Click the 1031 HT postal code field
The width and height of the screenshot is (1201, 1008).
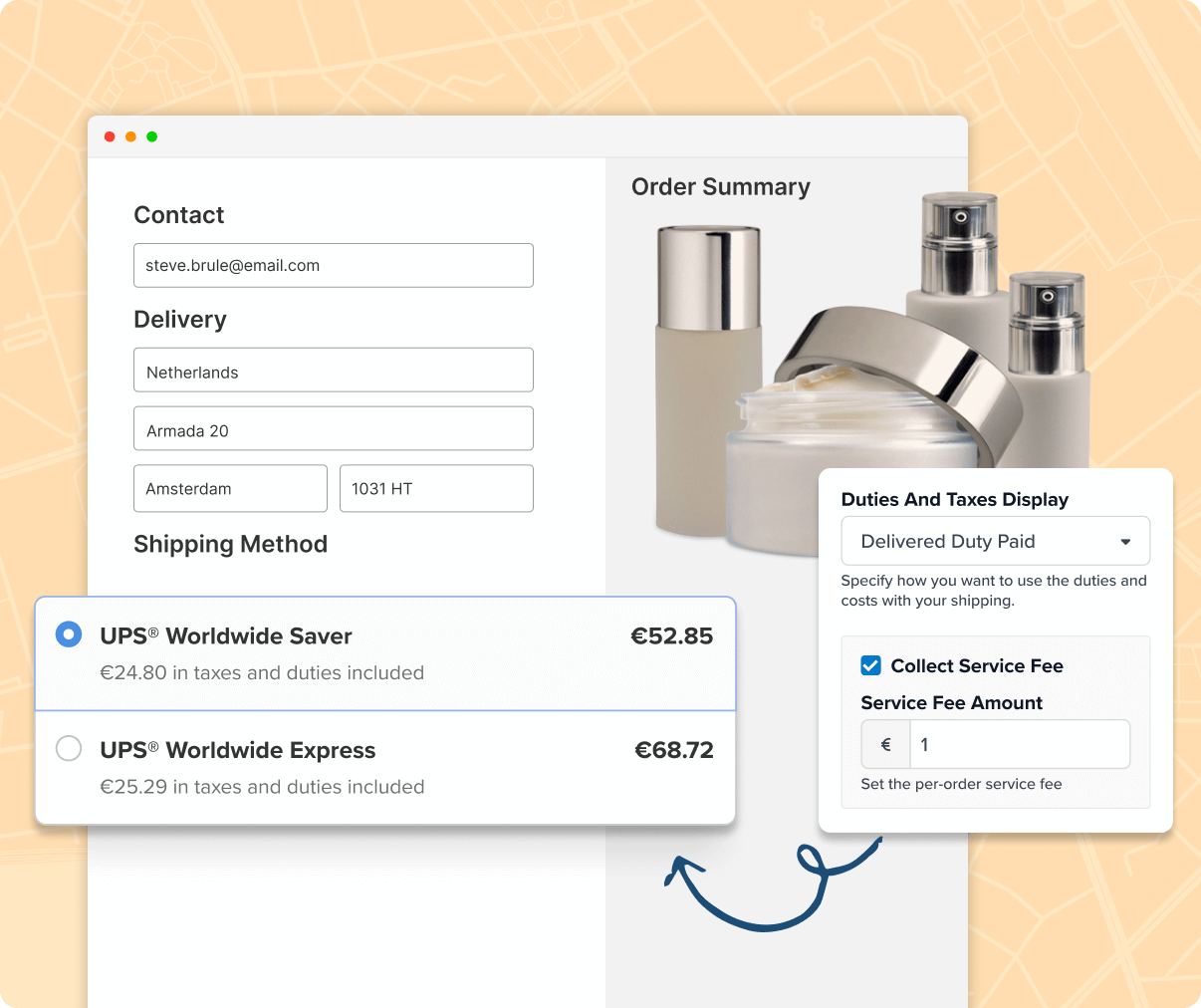[436, 488]
